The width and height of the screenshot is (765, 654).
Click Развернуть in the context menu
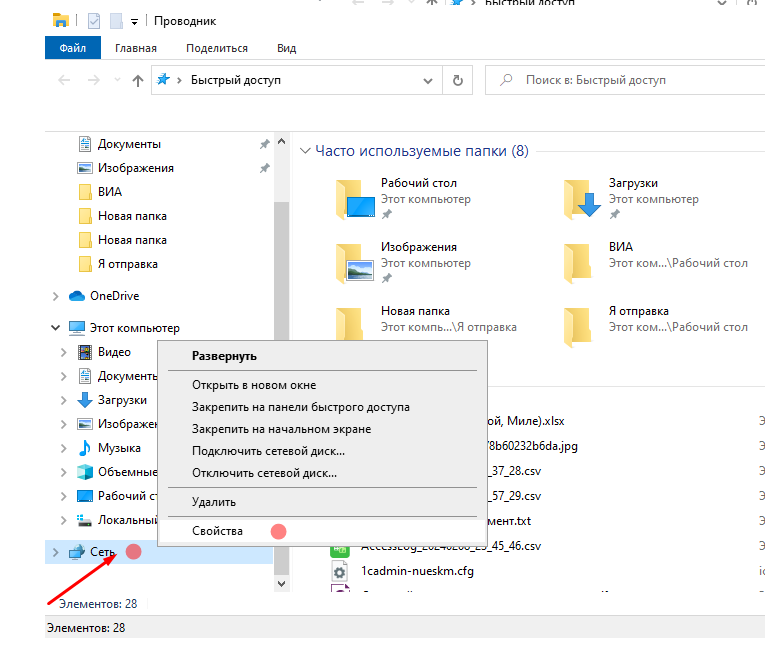[225, 356]
